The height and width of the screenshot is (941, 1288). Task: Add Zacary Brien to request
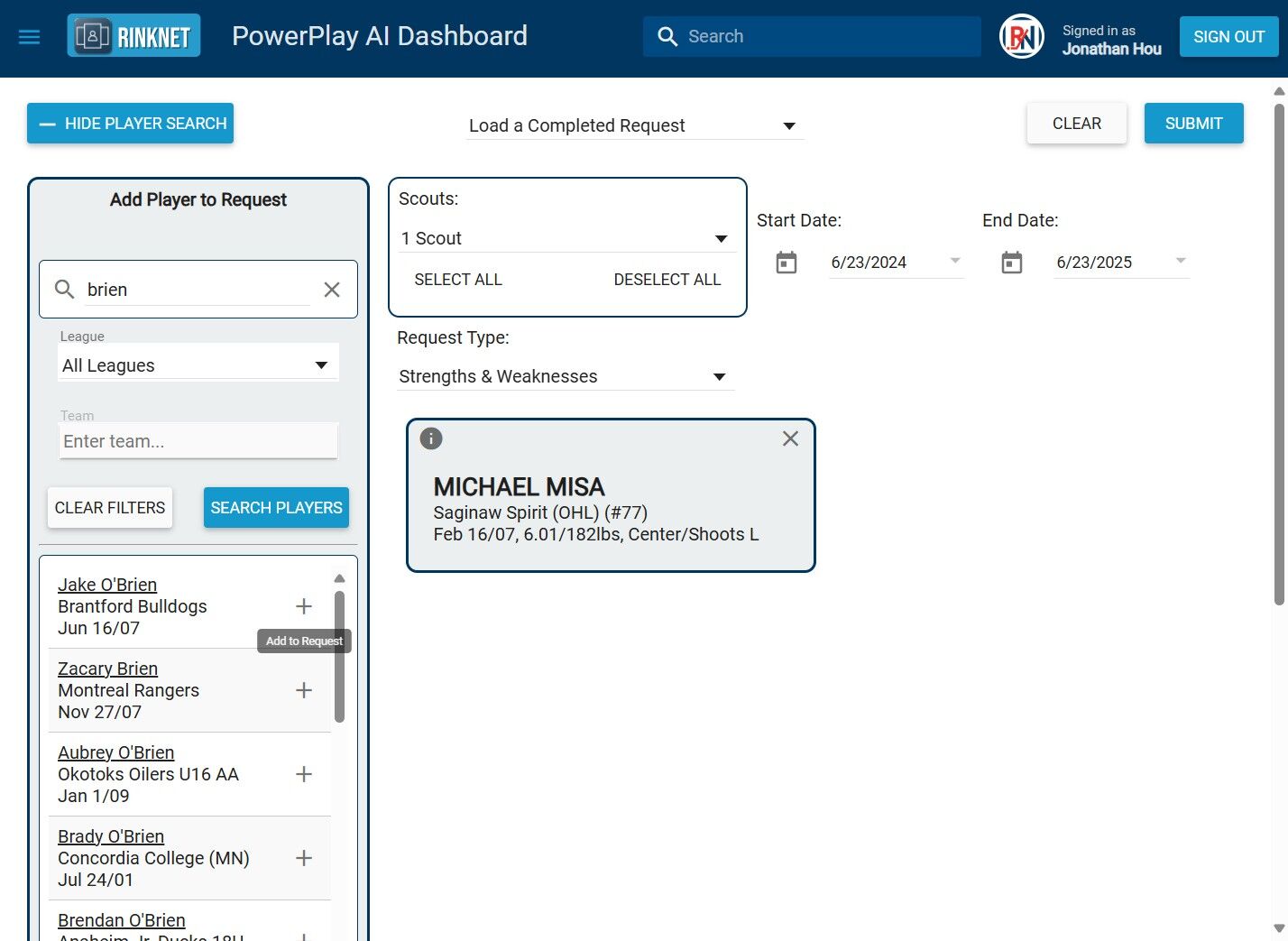304,690
